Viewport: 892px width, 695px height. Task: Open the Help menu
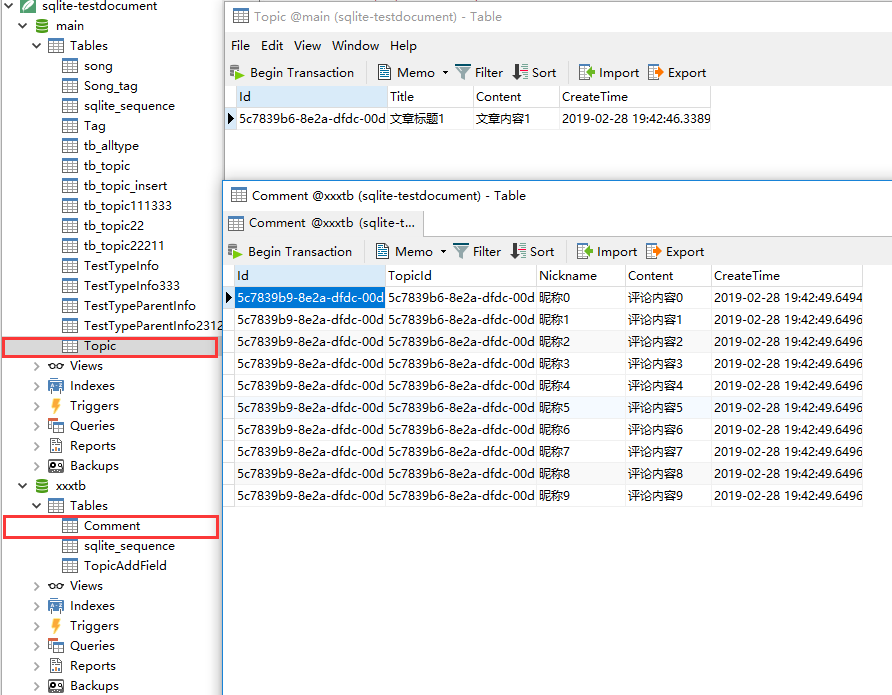(403, 45)
